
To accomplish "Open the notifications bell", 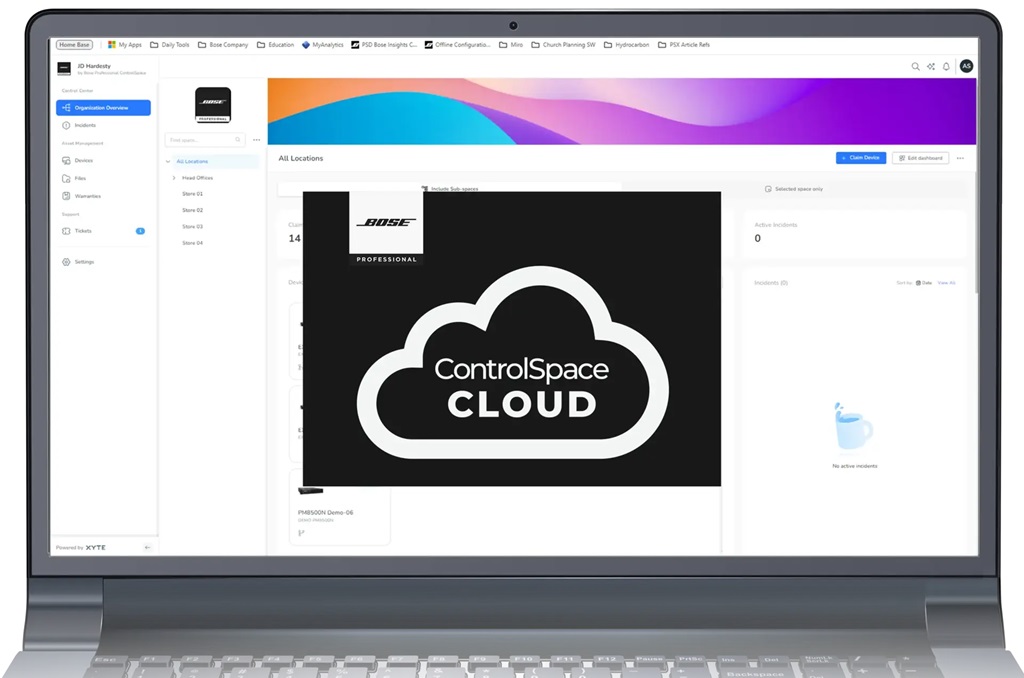I will (946, 67).
